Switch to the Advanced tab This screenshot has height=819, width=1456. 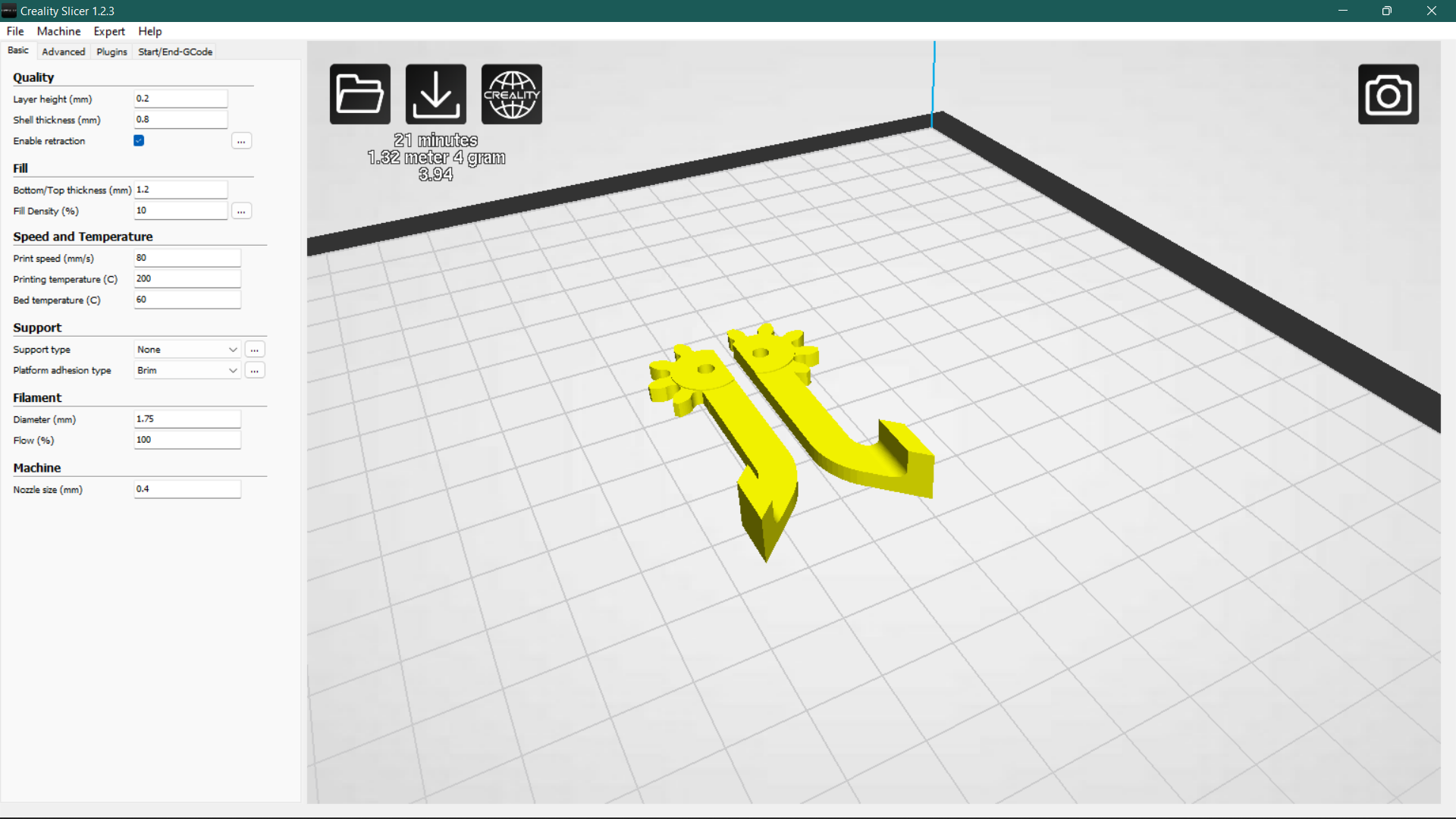[63, 51]
